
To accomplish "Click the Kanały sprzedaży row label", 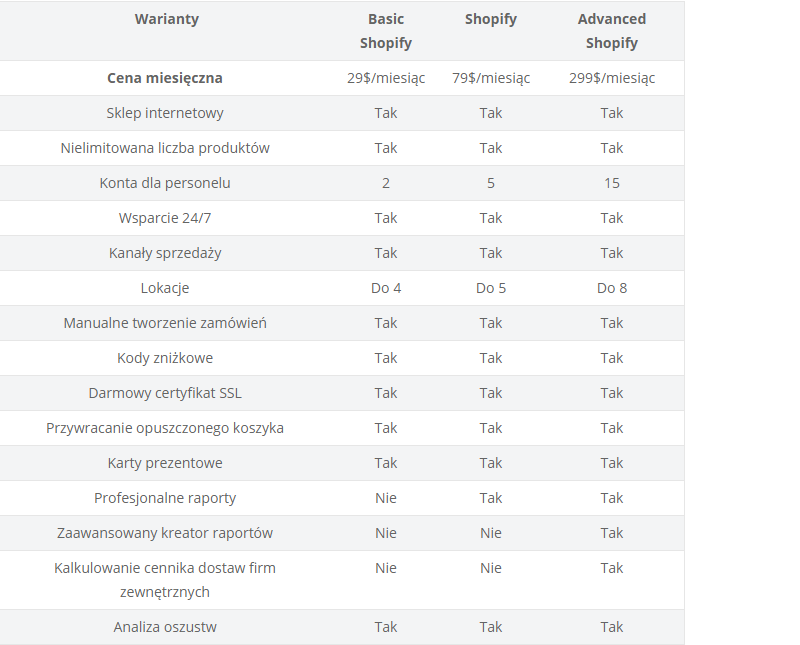I will click(x=165, y=253).
